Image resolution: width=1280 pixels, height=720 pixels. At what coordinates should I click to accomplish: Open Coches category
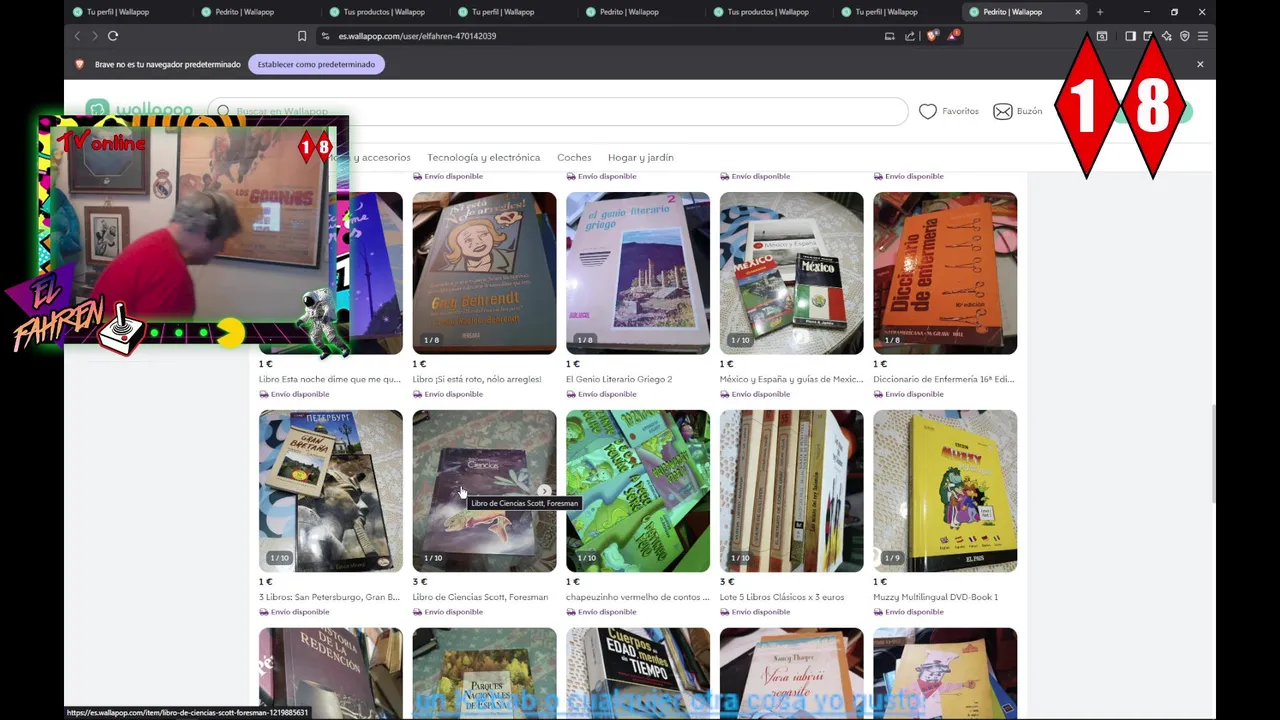click(x=574, y=157)
